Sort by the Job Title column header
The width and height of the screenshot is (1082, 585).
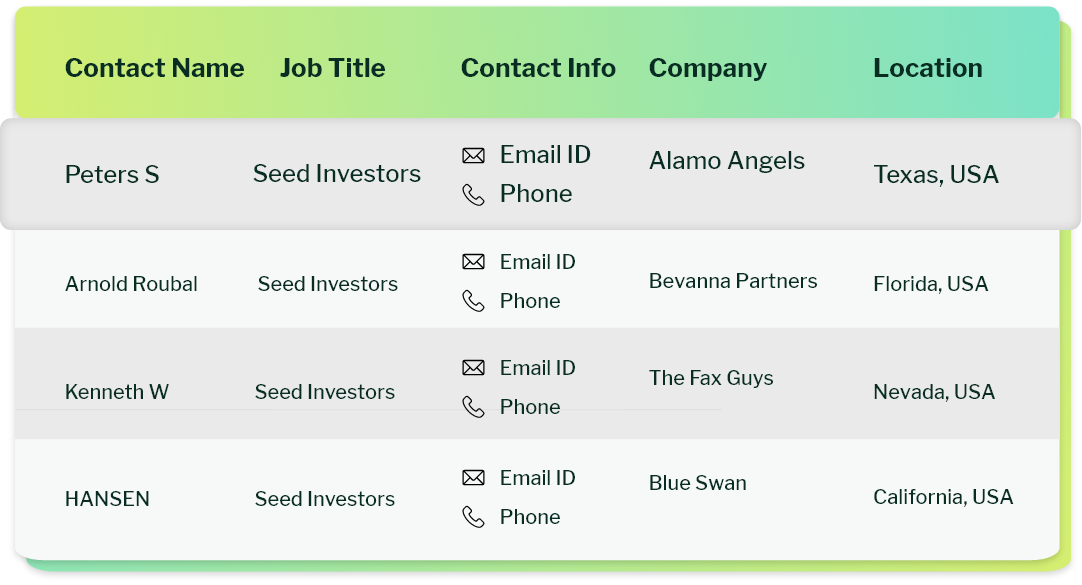pos(332,68)
